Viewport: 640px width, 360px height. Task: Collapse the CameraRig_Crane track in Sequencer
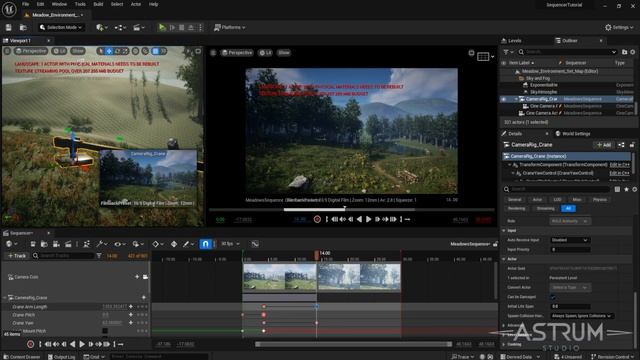pyautogui.click(x=5, y=298)
